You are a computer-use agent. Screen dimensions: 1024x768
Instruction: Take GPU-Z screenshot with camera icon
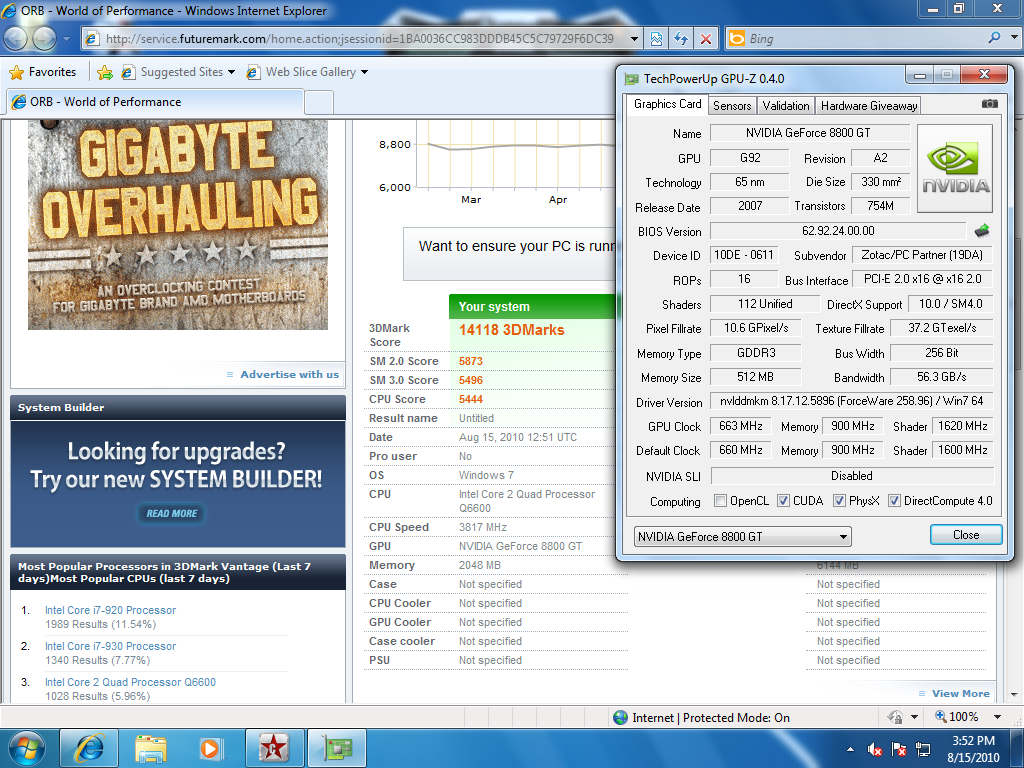(989, 104)
